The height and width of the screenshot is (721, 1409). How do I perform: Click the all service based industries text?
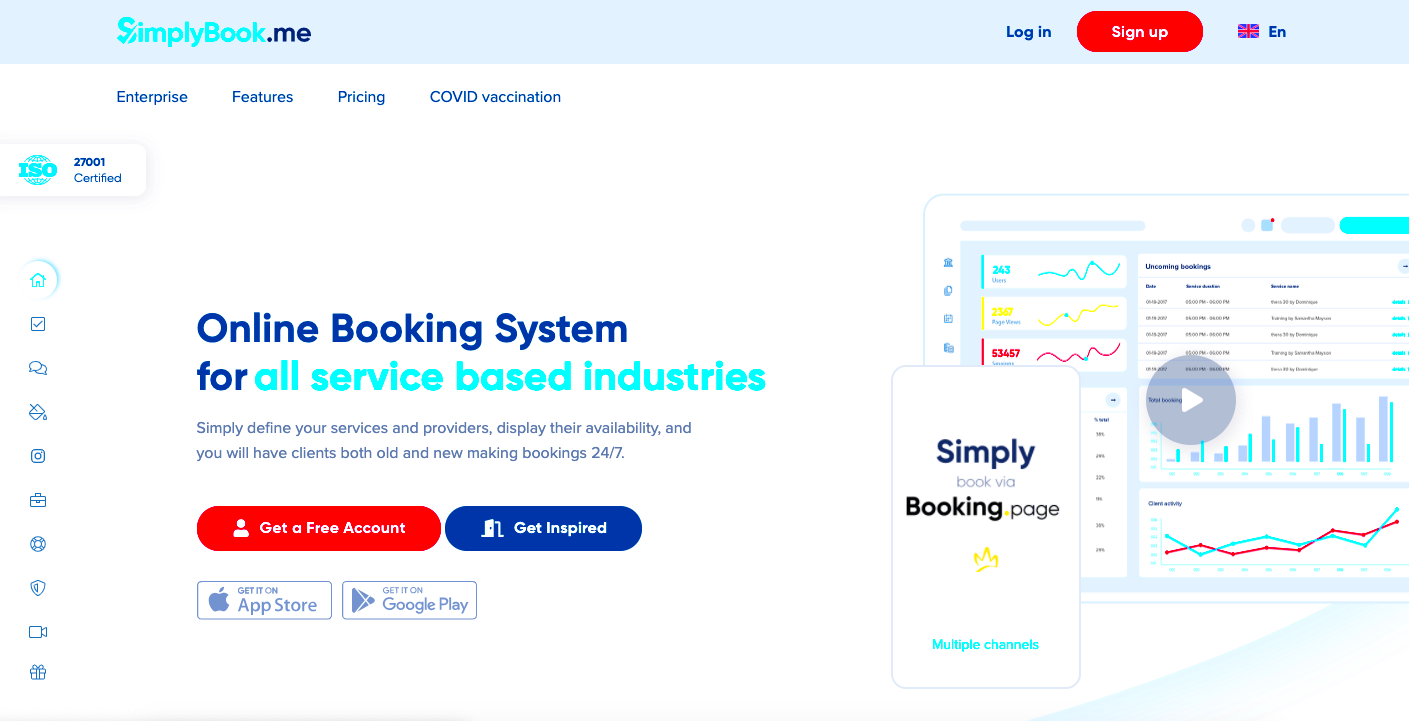click(510, 377)
